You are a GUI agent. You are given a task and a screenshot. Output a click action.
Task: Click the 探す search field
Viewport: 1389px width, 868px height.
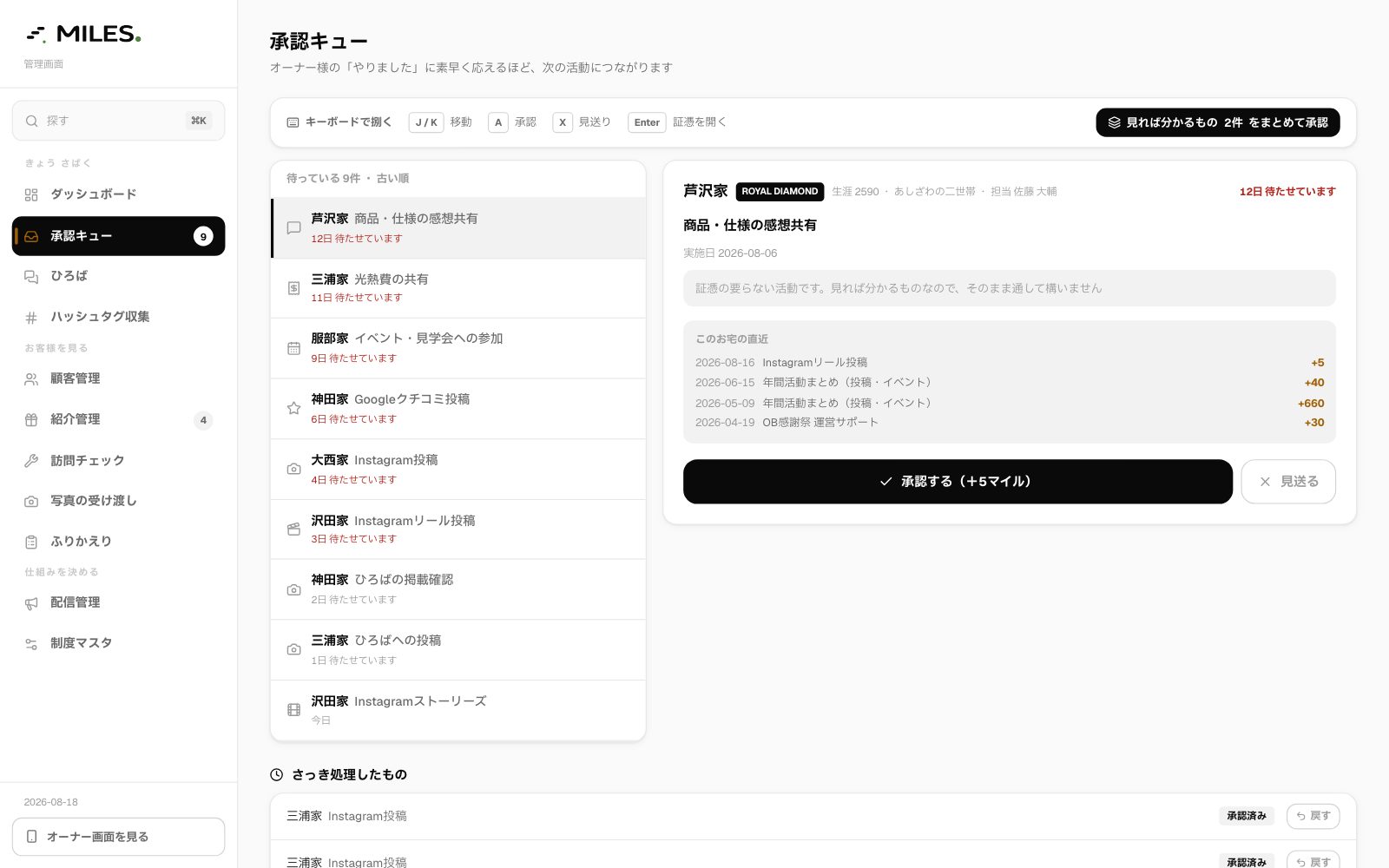119,121
